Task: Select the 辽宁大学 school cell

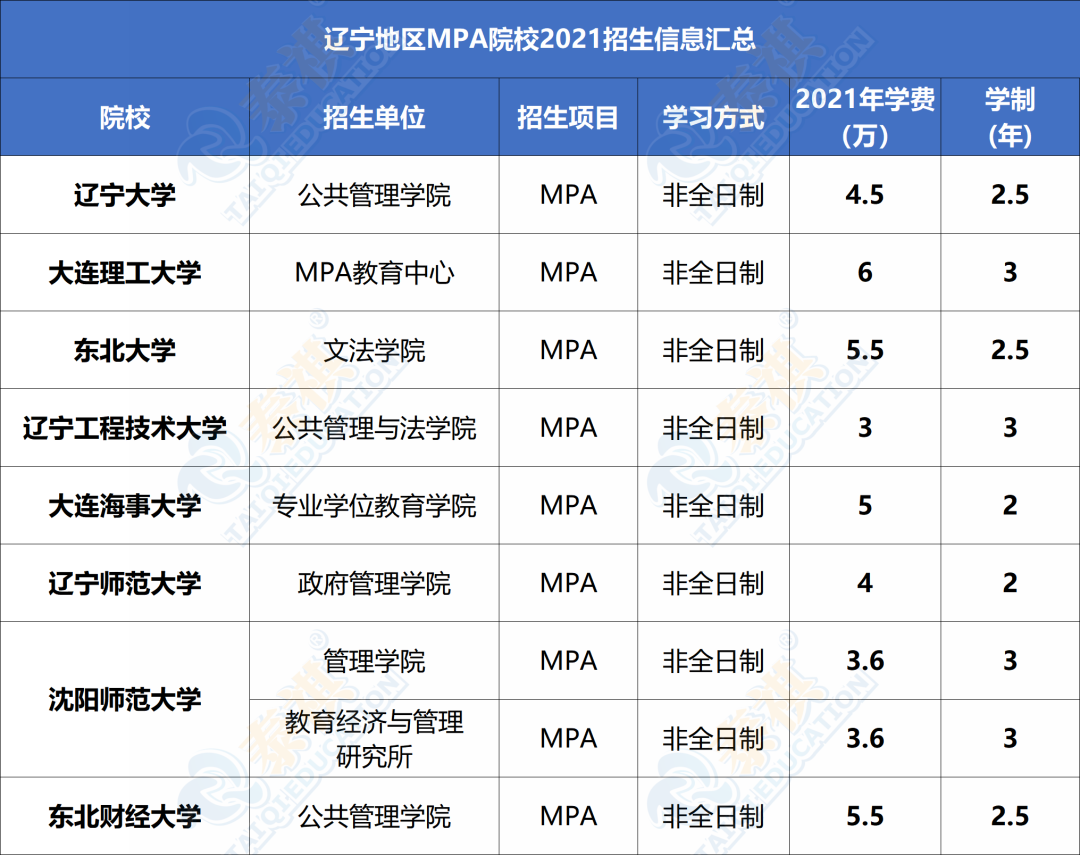Action: 125,195
